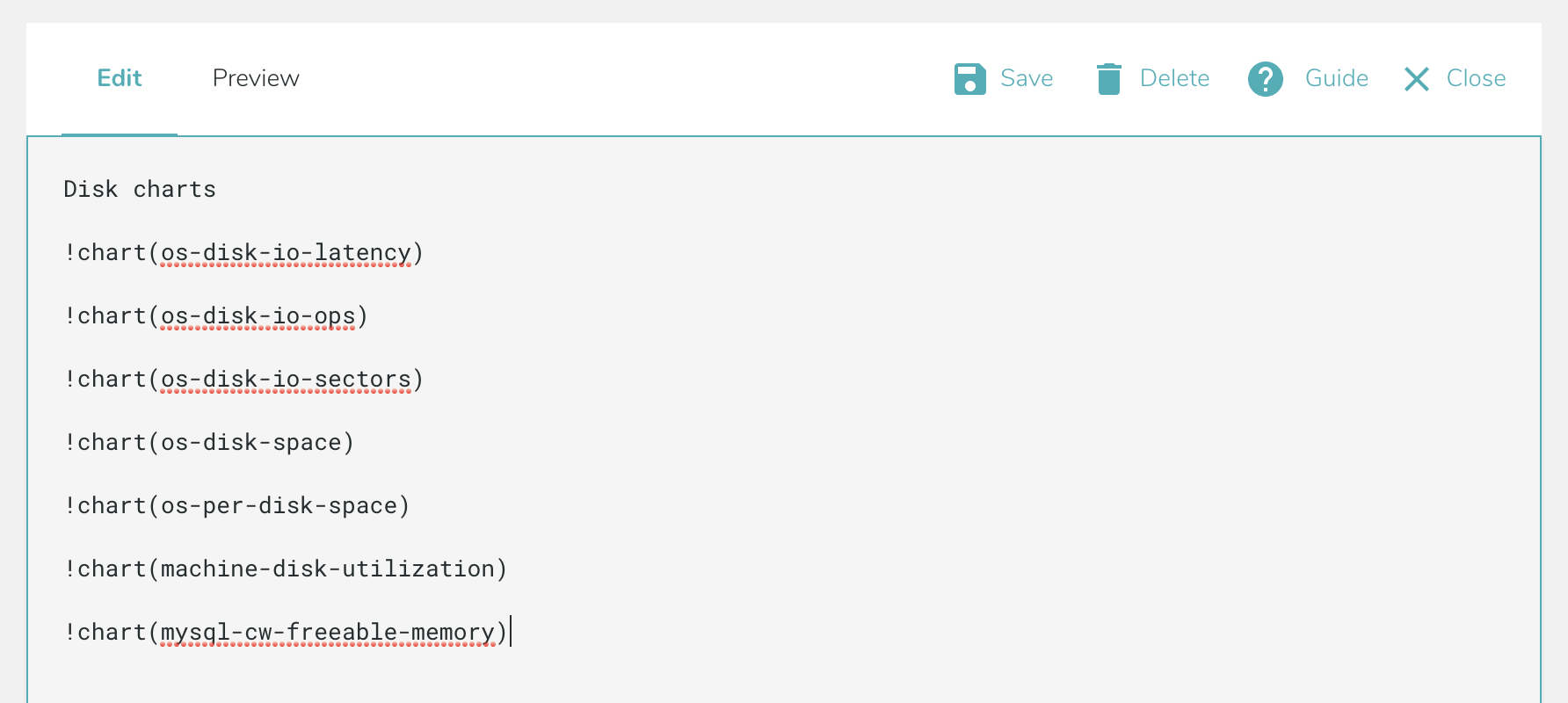This screenshot has width=1568, height=703.
Task: Click the X icon beside Close
Action: point(1416,79)
